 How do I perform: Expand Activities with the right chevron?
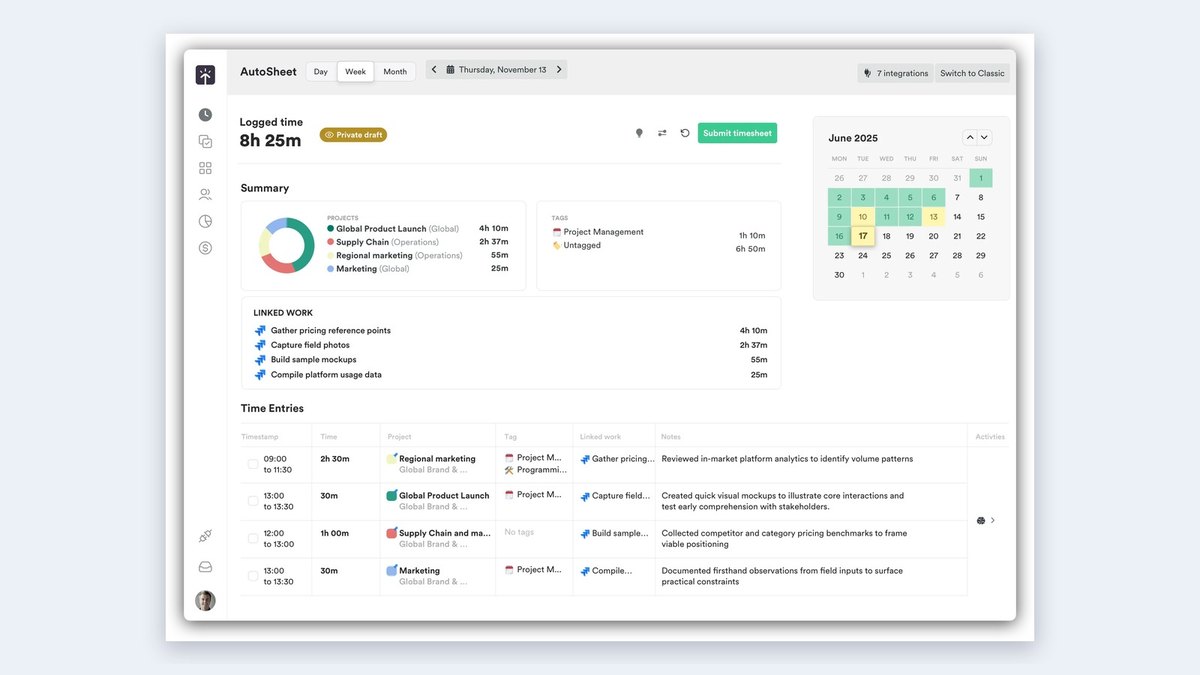[993, 520]
